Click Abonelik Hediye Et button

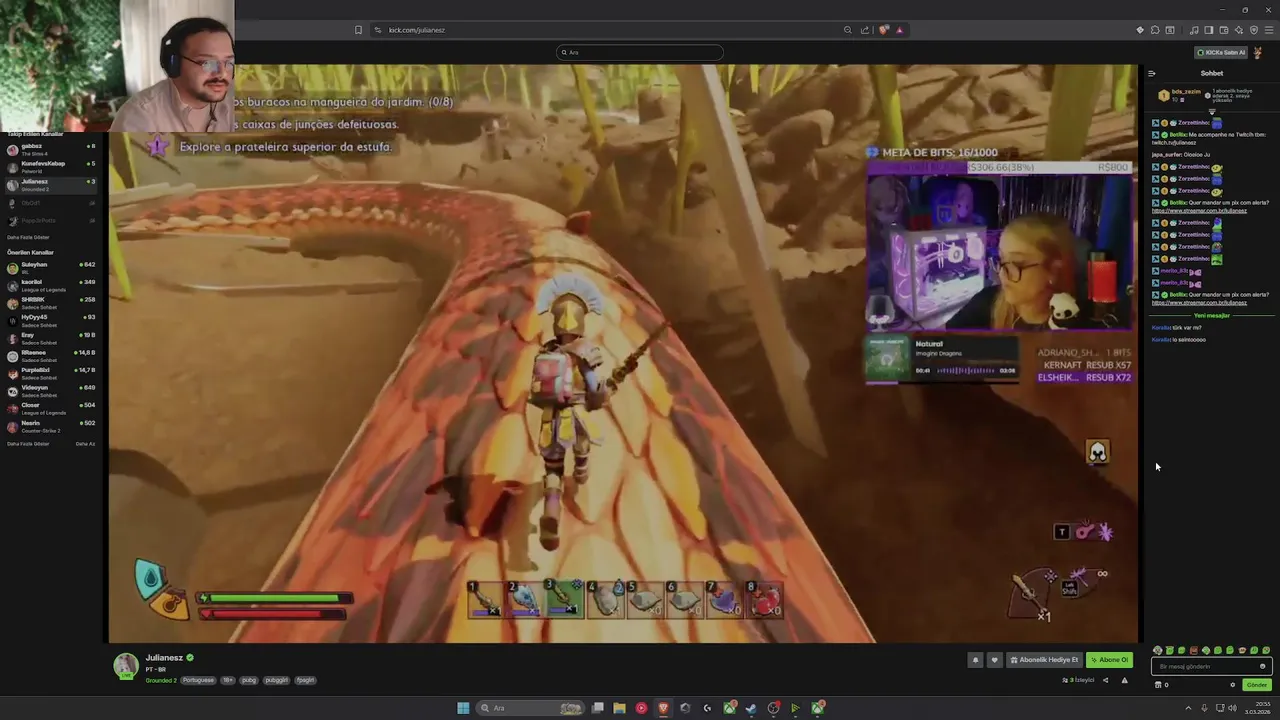[x=1044, y=660]
